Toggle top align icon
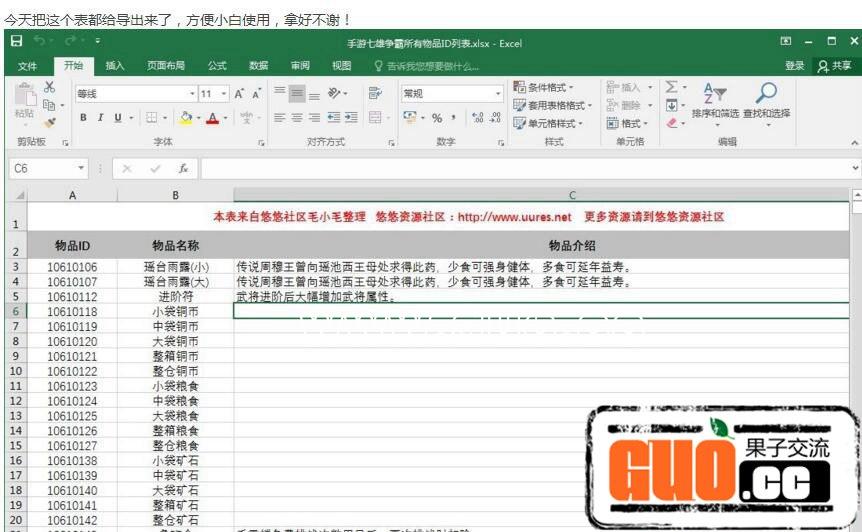The height and width of the screenshot is (532, 862). click(x=280, y=91)
